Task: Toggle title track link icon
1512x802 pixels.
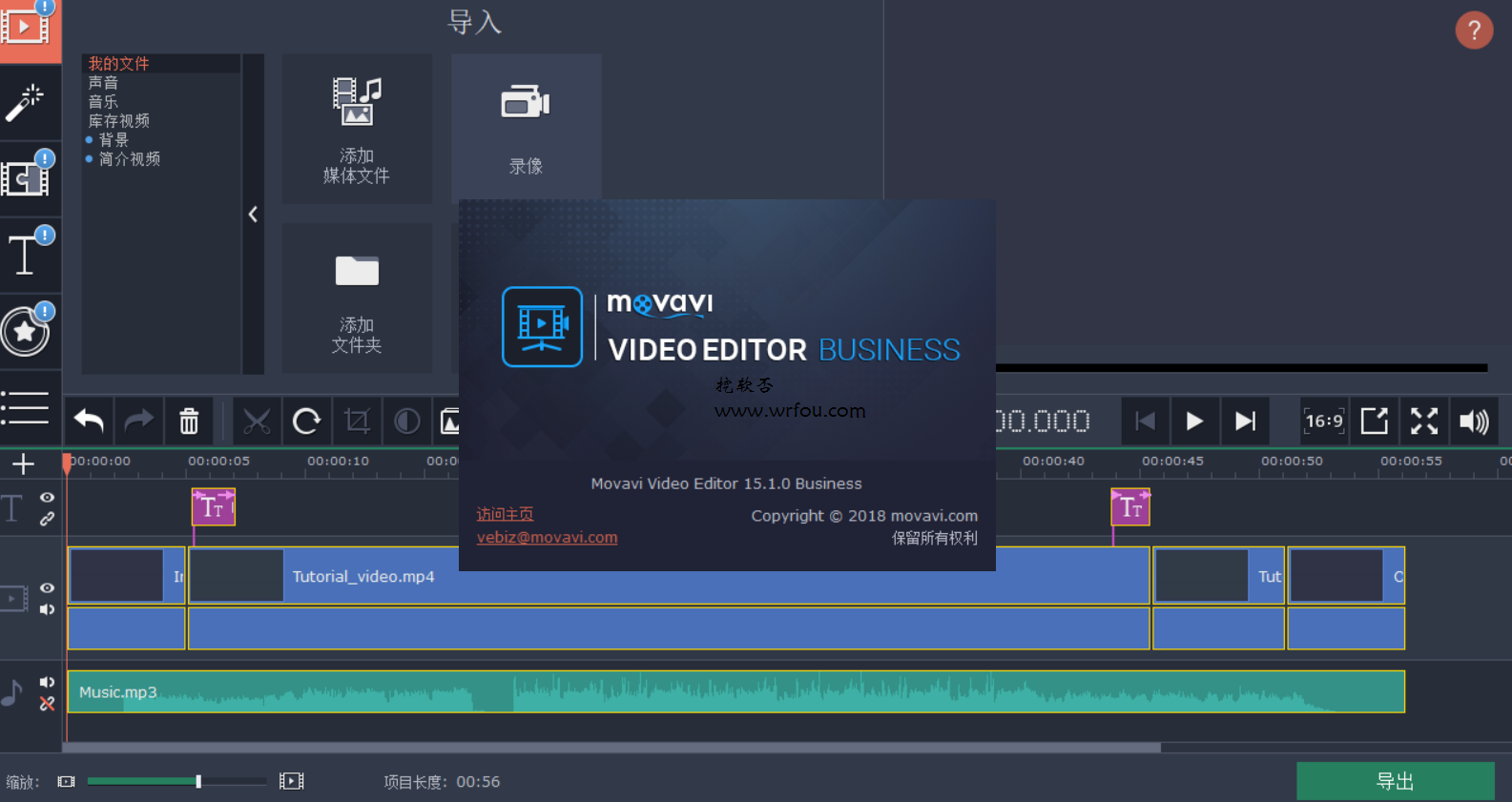Action: coord(47,520)
